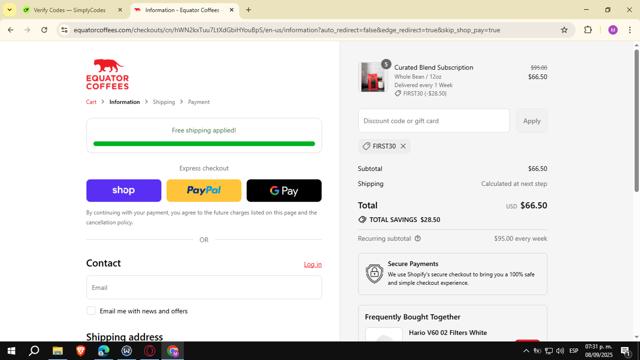Pay with Shop Pay button

coord(124,190)
